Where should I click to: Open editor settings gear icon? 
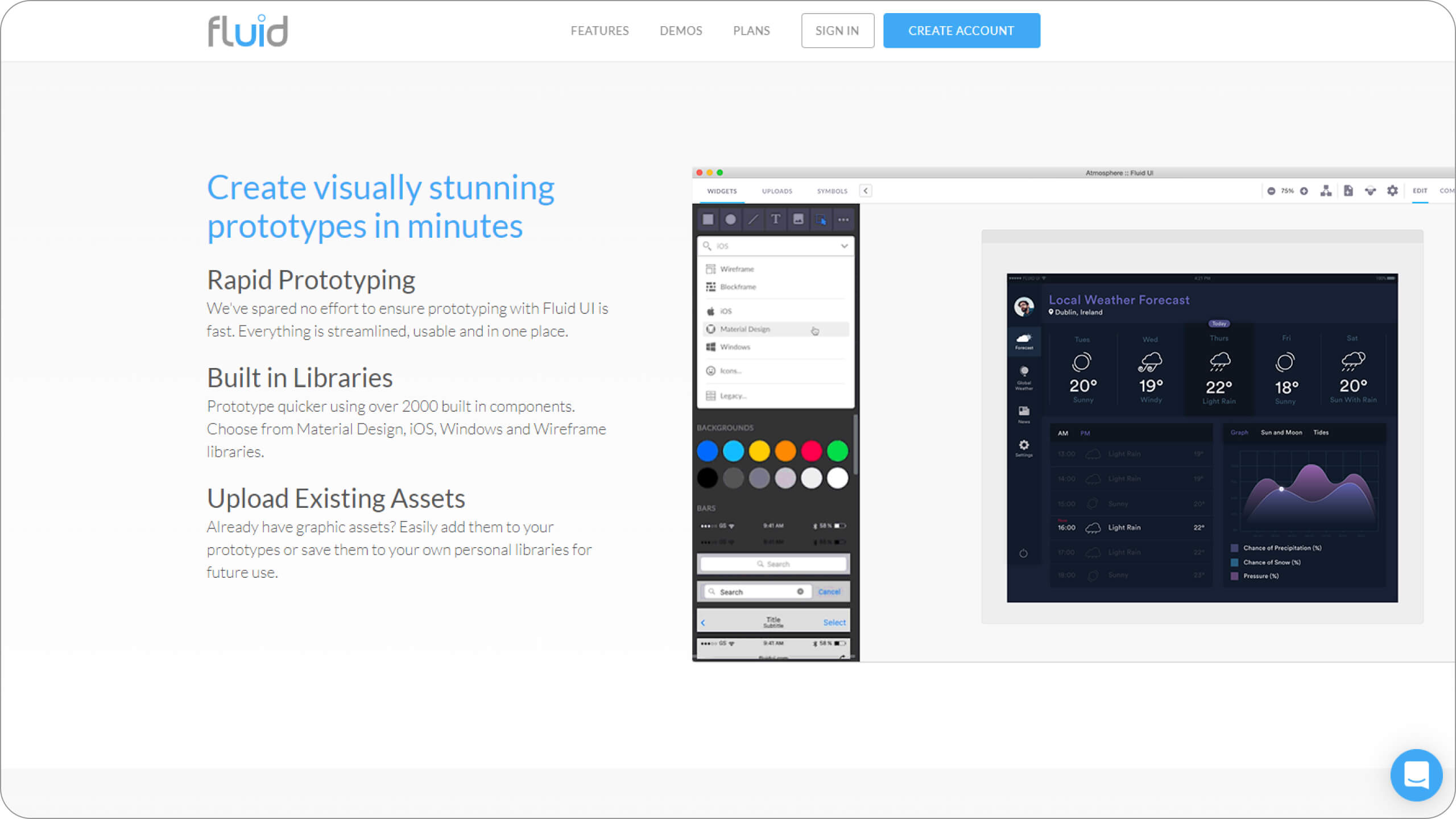[1392, 191]
